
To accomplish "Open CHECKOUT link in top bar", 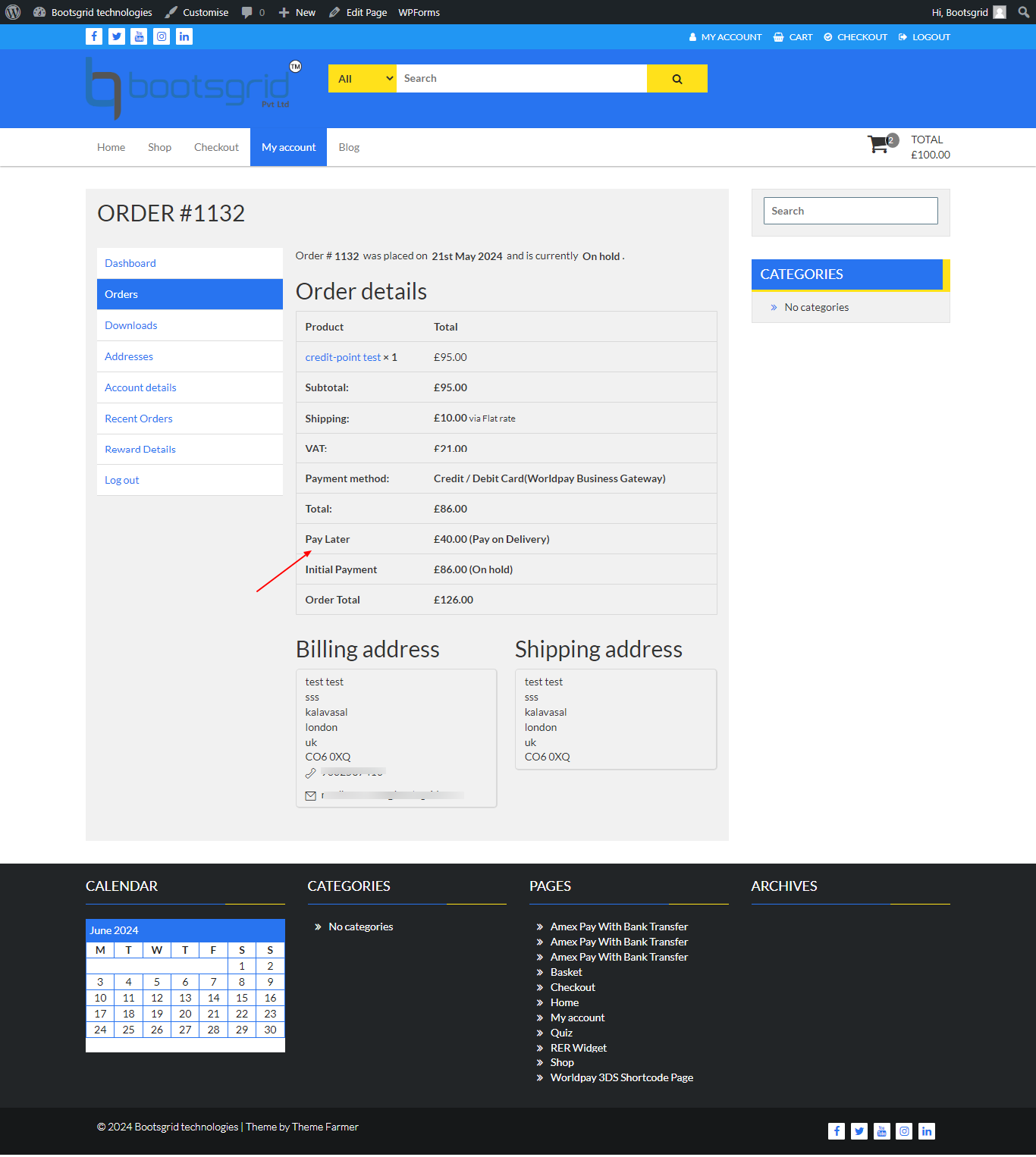I will pos(855,37).
